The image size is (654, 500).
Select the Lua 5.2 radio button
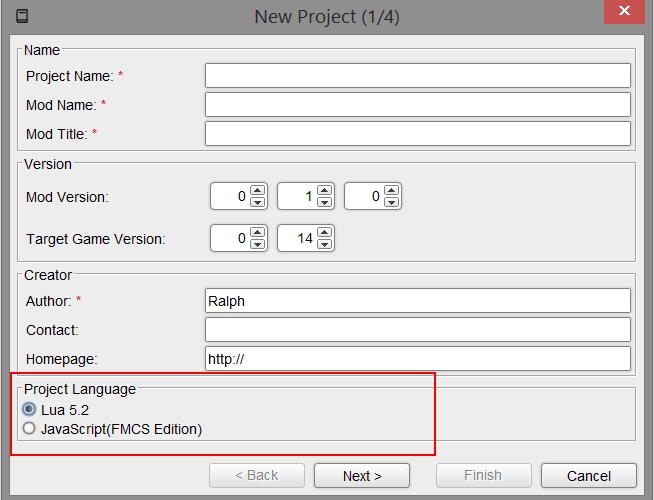[x=29, y=409]
